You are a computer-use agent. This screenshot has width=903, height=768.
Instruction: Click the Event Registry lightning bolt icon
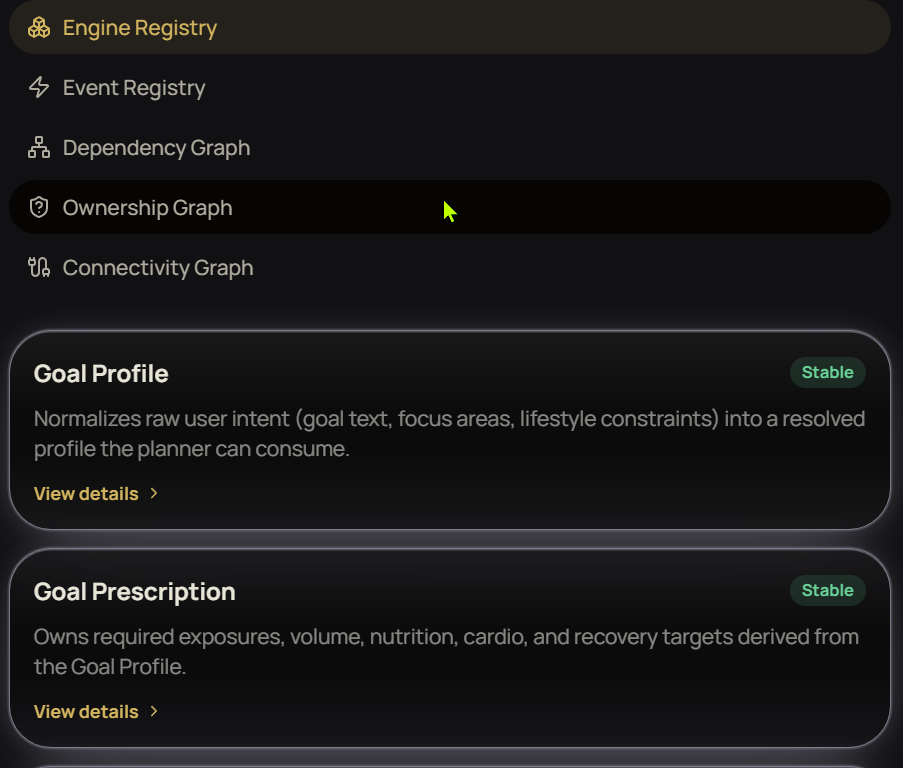click(x=39, y=88)
